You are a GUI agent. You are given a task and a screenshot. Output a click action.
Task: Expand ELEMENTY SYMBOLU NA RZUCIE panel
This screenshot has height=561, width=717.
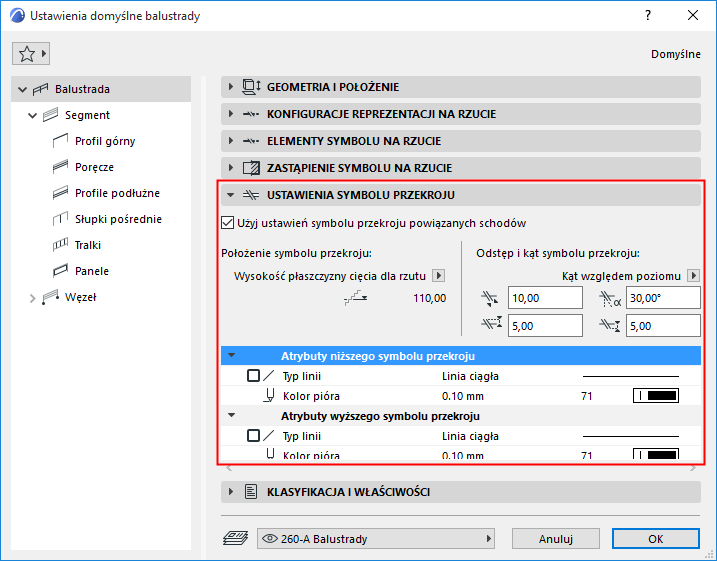(x=460, y=141)
